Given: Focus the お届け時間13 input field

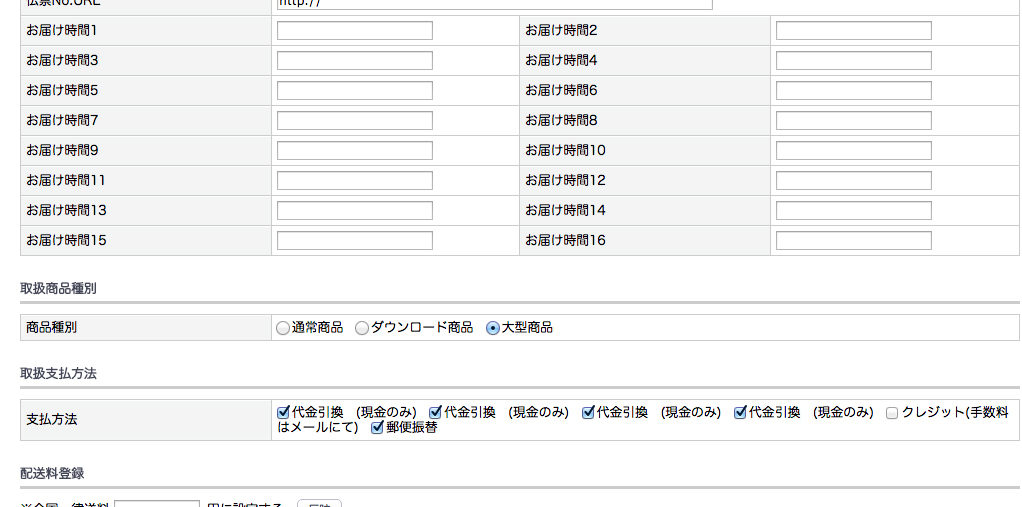Looking at the screenshot, I should point(354,211).
